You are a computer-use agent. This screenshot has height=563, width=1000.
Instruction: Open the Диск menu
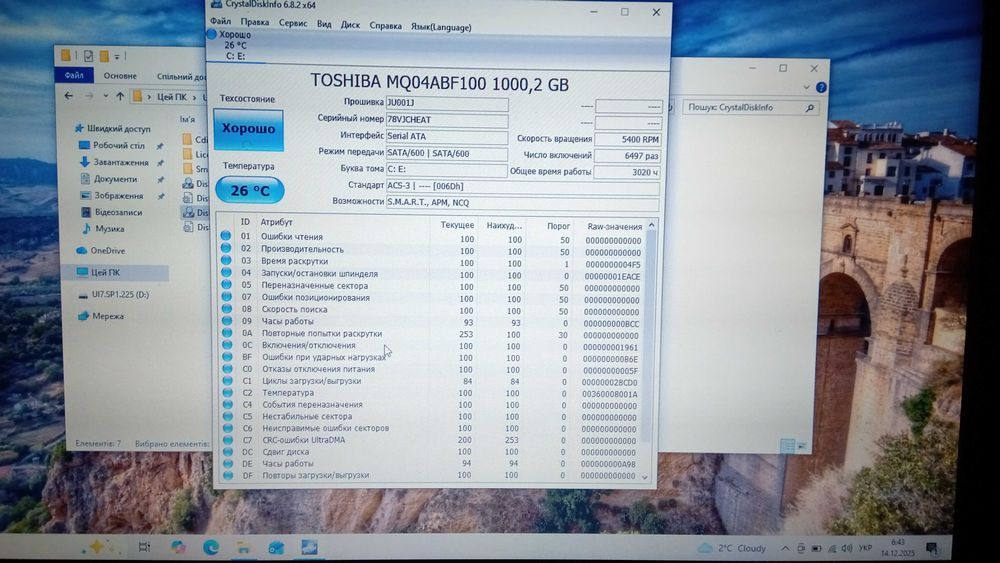[350, 25]
